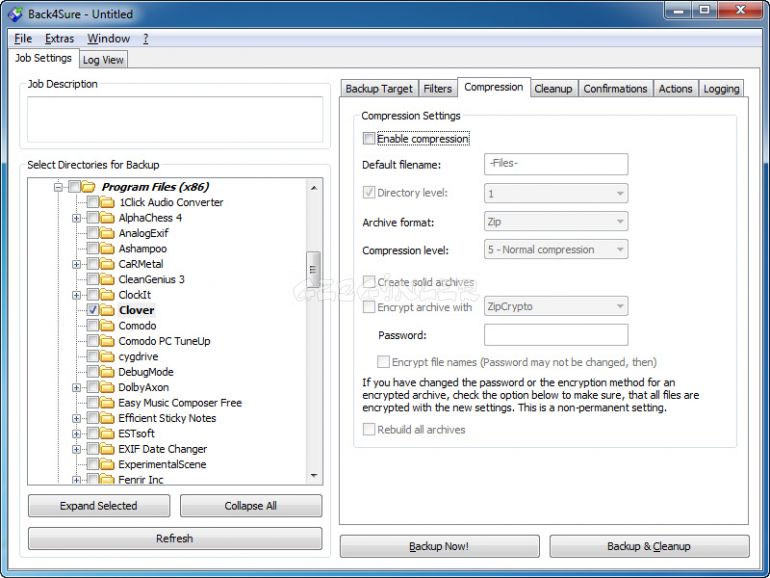Click the Clover folder icon

(x=108, y=310)
